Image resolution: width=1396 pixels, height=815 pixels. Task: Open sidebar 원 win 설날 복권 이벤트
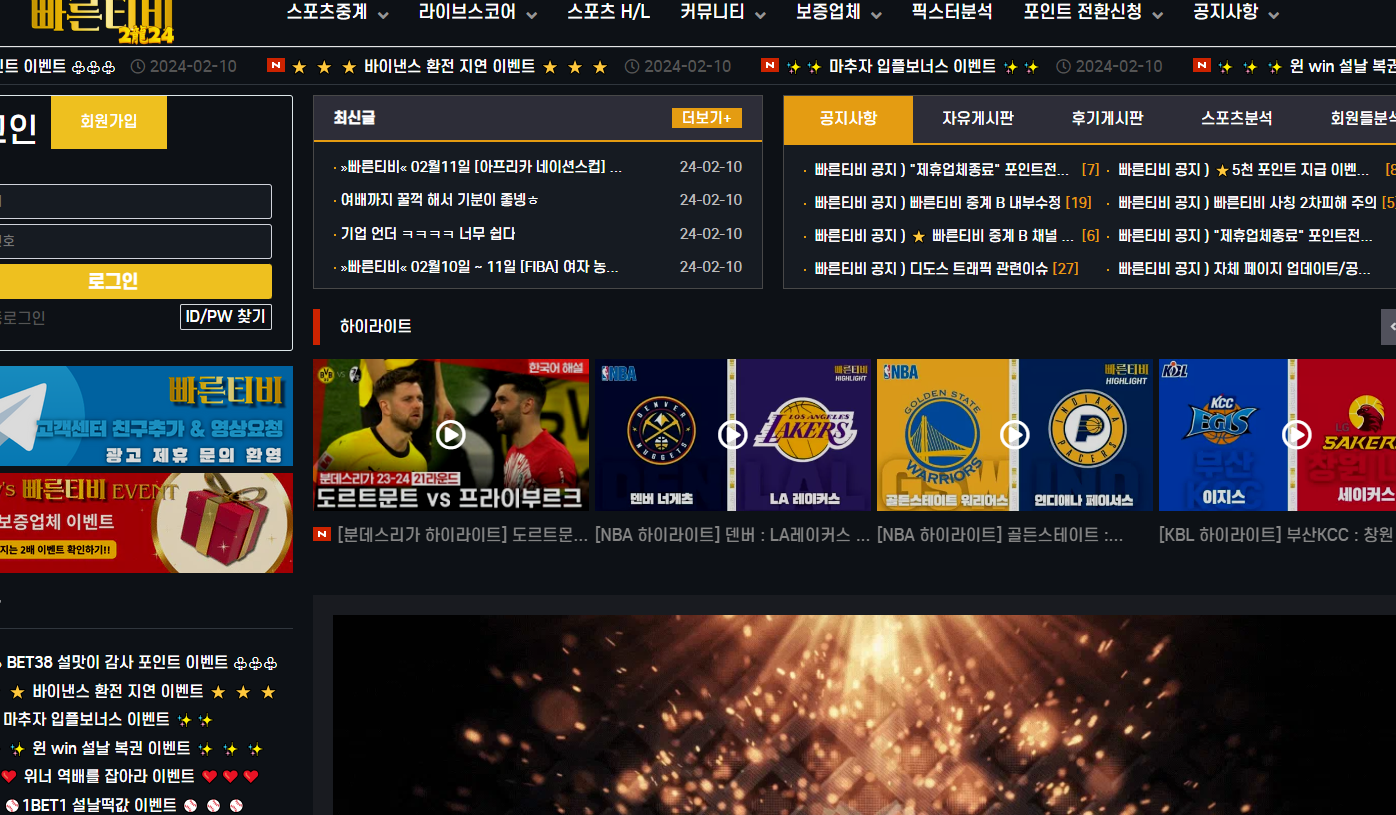point(111,748)
